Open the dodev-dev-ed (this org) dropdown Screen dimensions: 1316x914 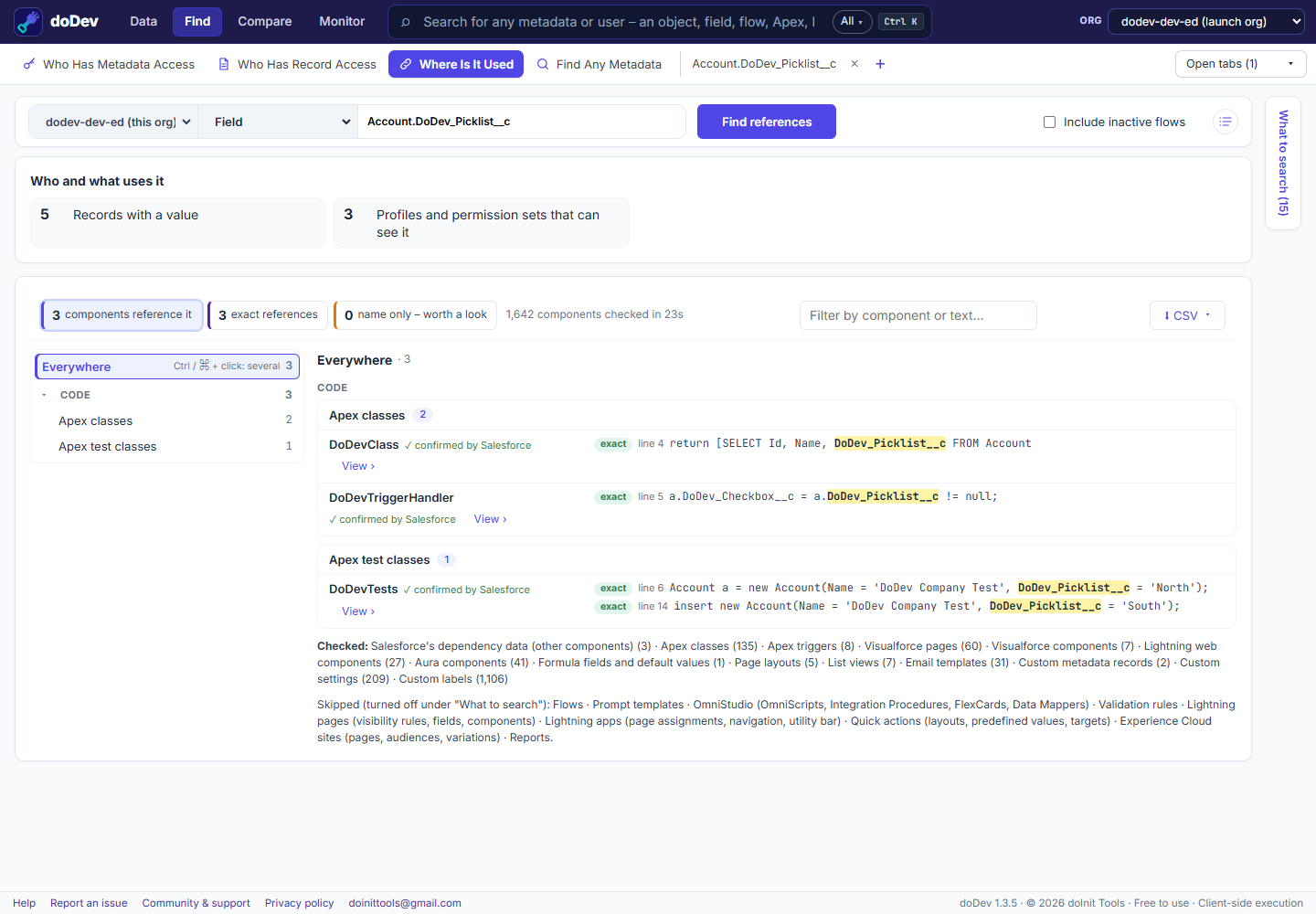(113, 122)
